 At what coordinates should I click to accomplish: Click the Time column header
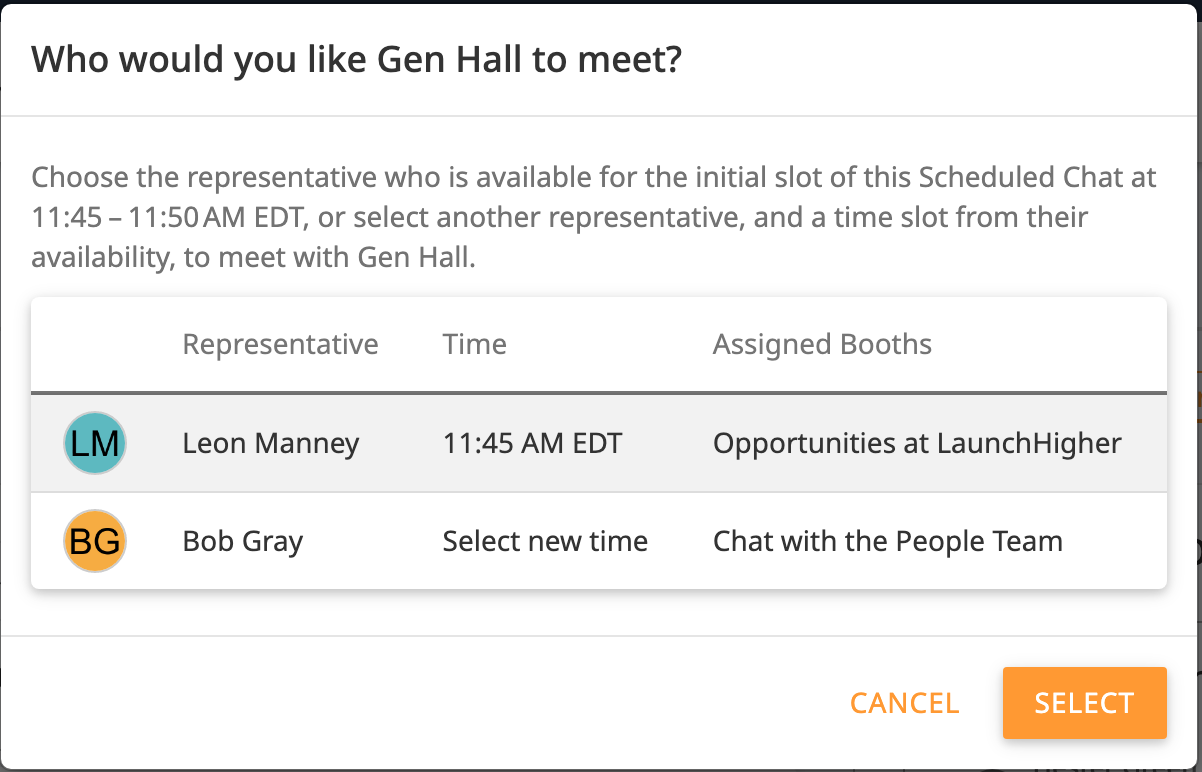pos(474,345)
